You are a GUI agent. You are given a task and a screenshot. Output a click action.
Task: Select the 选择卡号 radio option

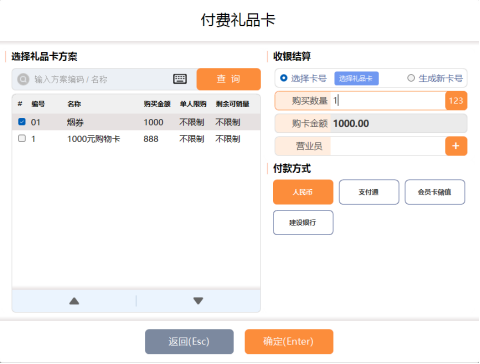284,78
